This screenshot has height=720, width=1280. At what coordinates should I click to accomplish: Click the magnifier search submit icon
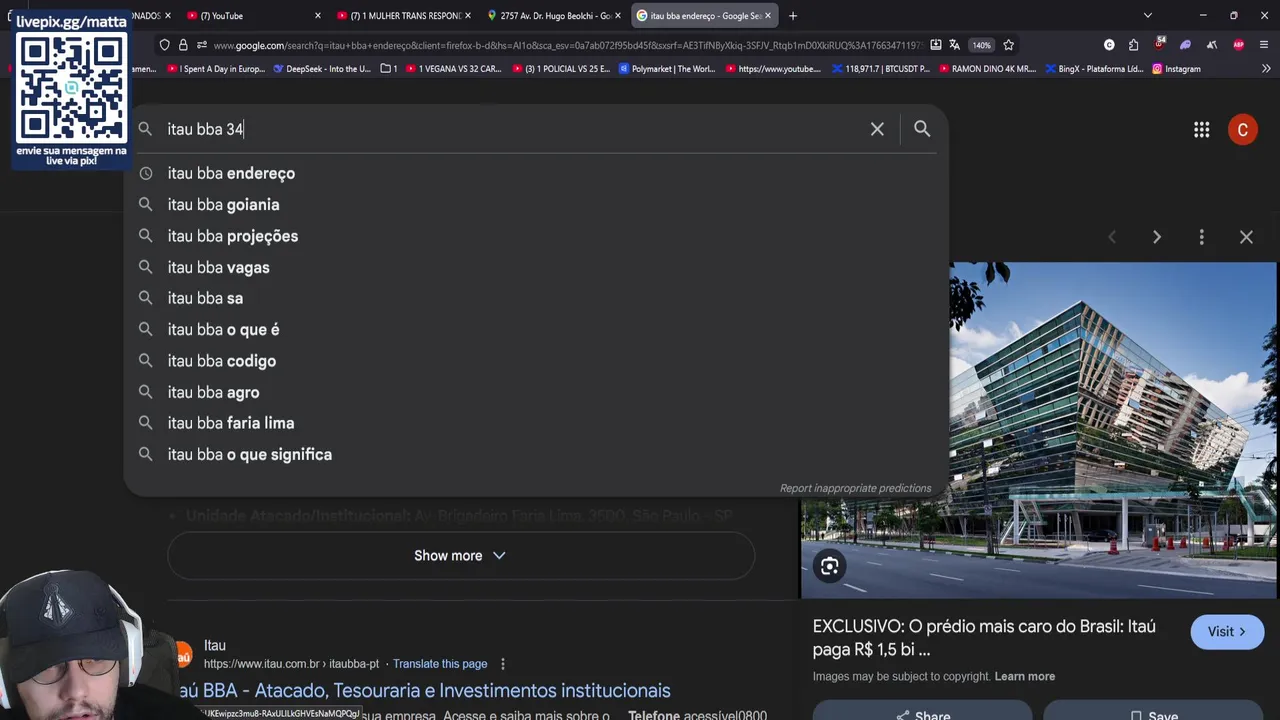922,129
